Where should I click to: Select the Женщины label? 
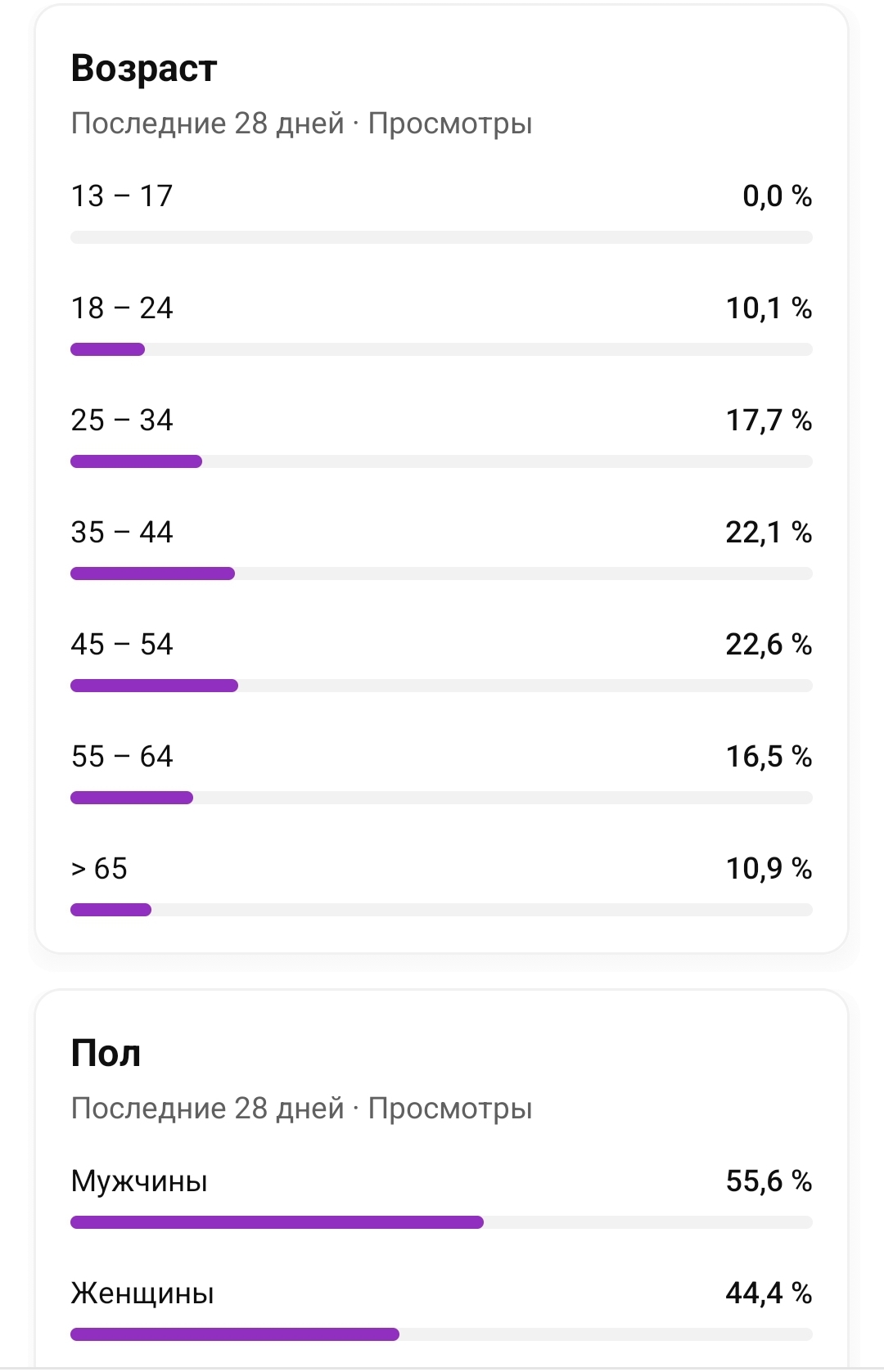tap(142, 1293)
